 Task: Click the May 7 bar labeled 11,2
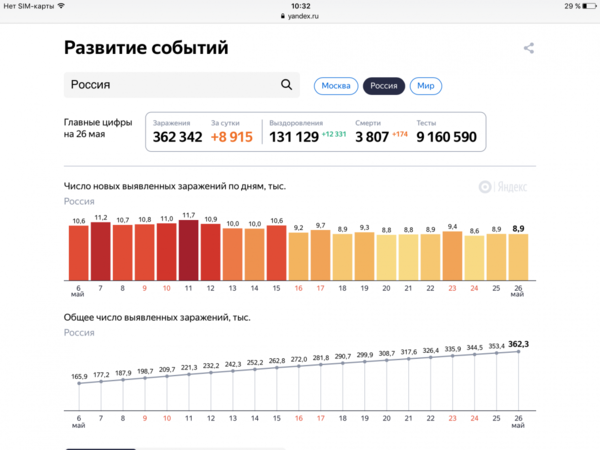click(101, 251)
